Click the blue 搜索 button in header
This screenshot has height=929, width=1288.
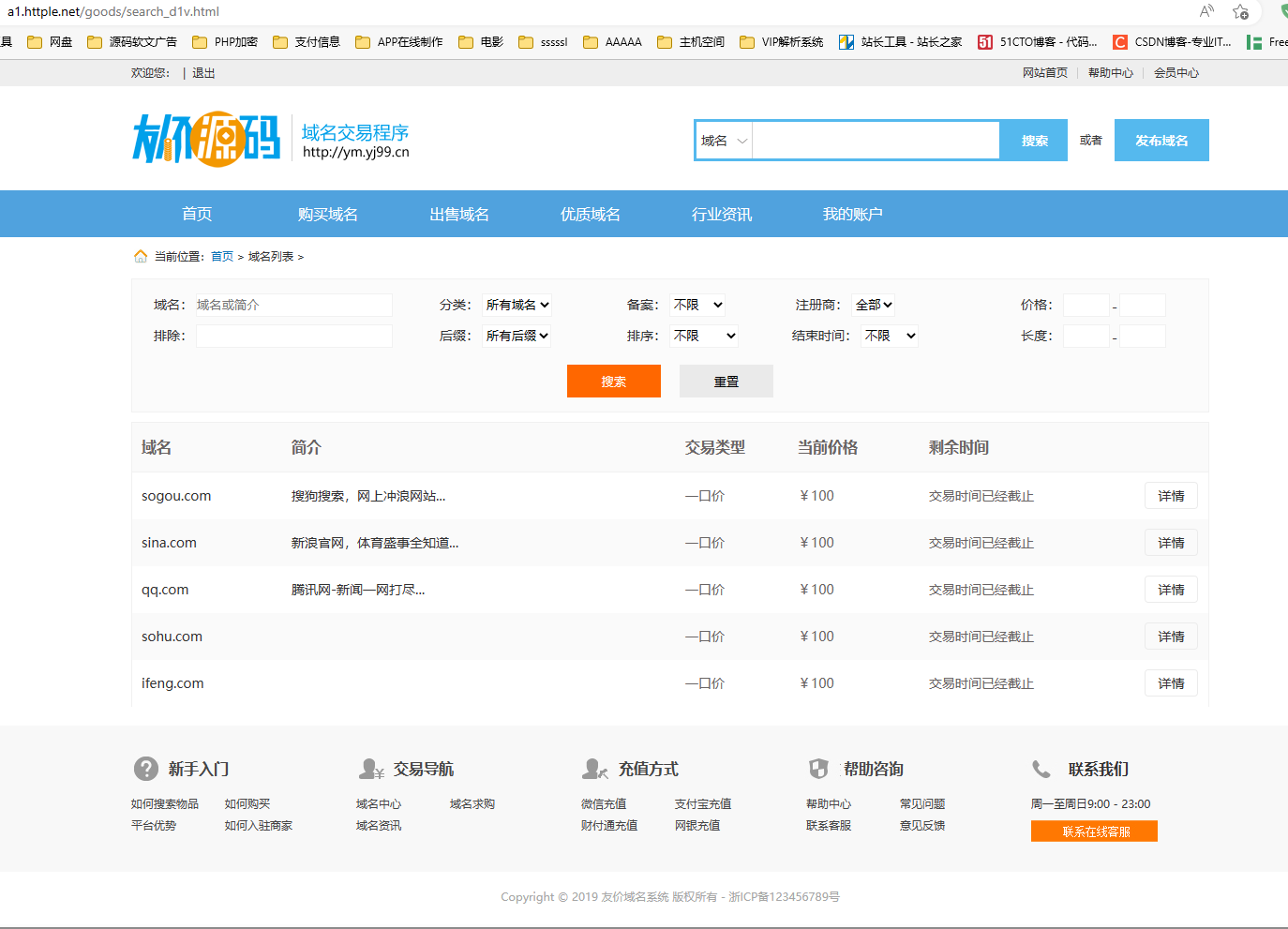pos(1034,141)
